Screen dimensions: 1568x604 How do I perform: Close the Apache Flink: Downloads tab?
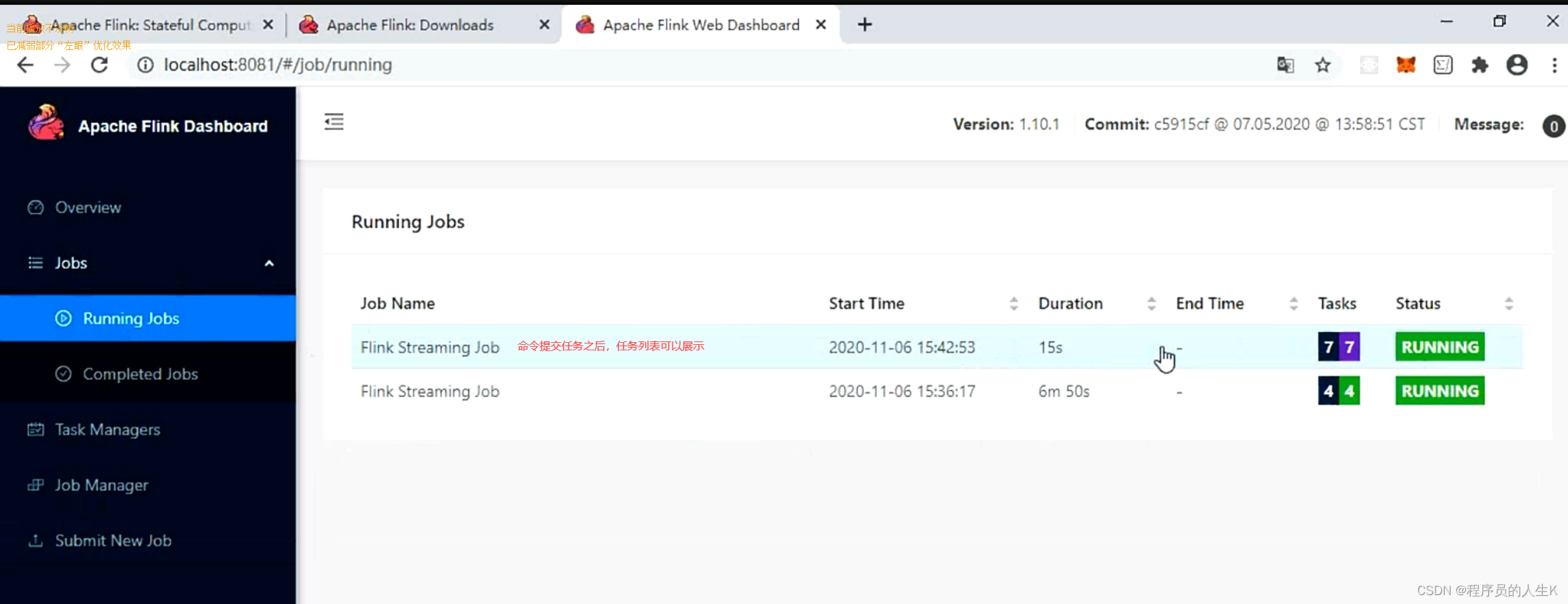544,25
